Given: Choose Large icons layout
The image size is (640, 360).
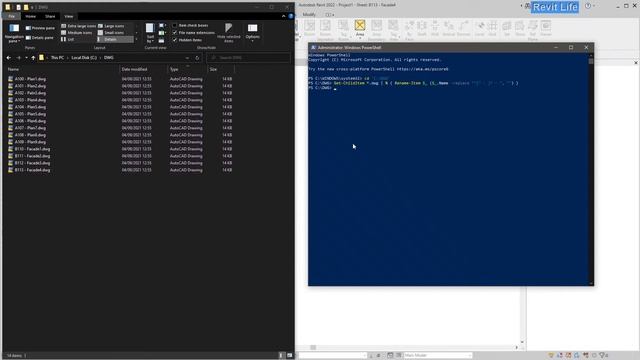Looking at the screenshot, I should [x=111, y=26].
